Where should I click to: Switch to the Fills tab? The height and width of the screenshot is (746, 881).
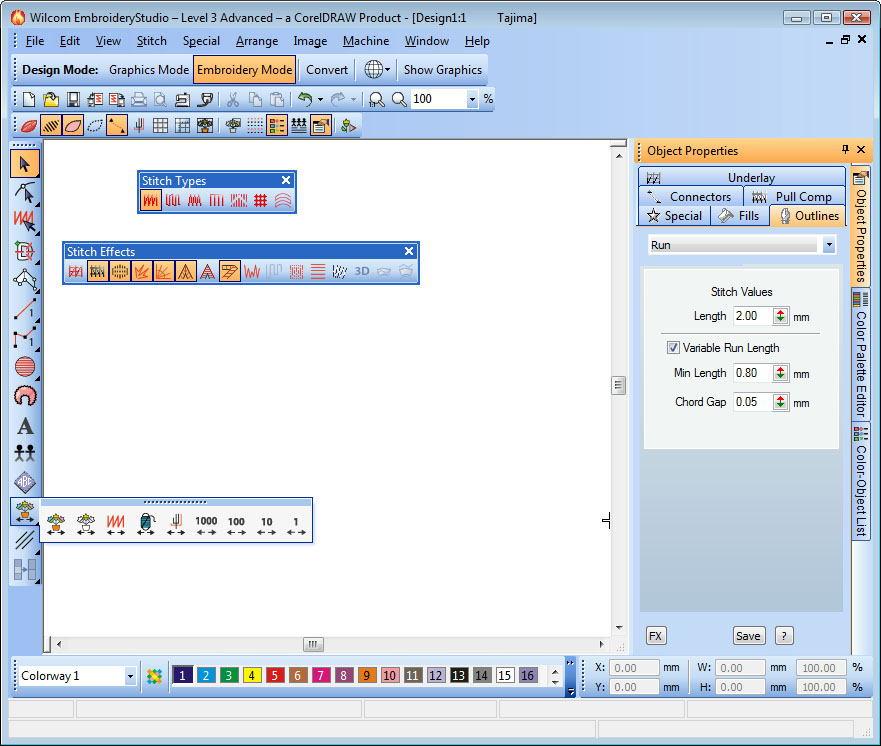click(x=739, y=216)
